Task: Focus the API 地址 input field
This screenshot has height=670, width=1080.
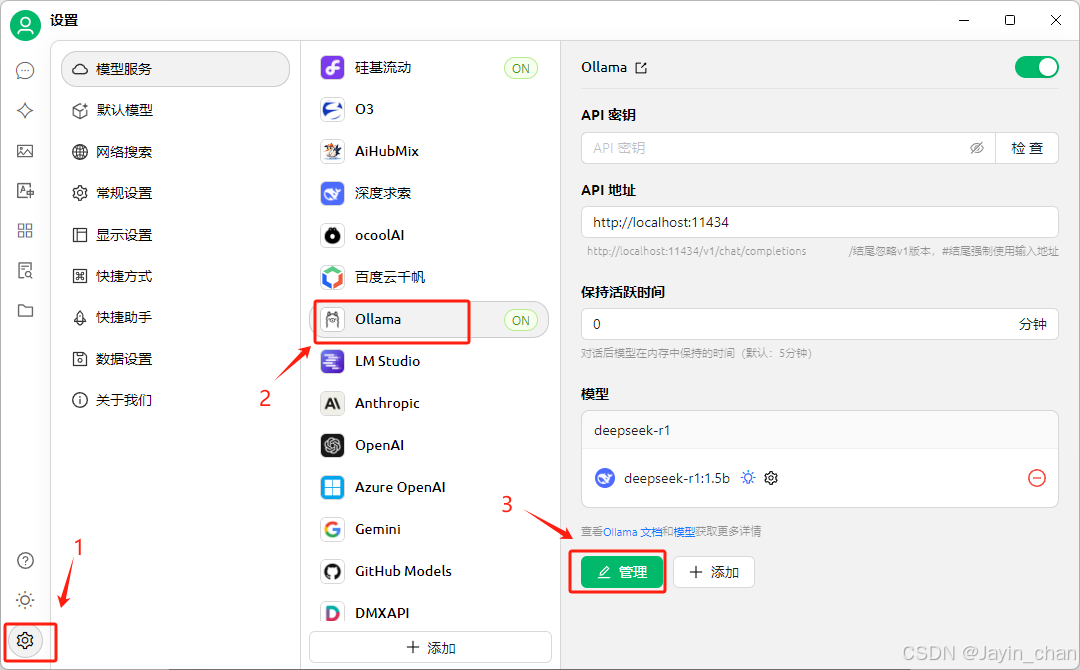Action: (820, 222)
